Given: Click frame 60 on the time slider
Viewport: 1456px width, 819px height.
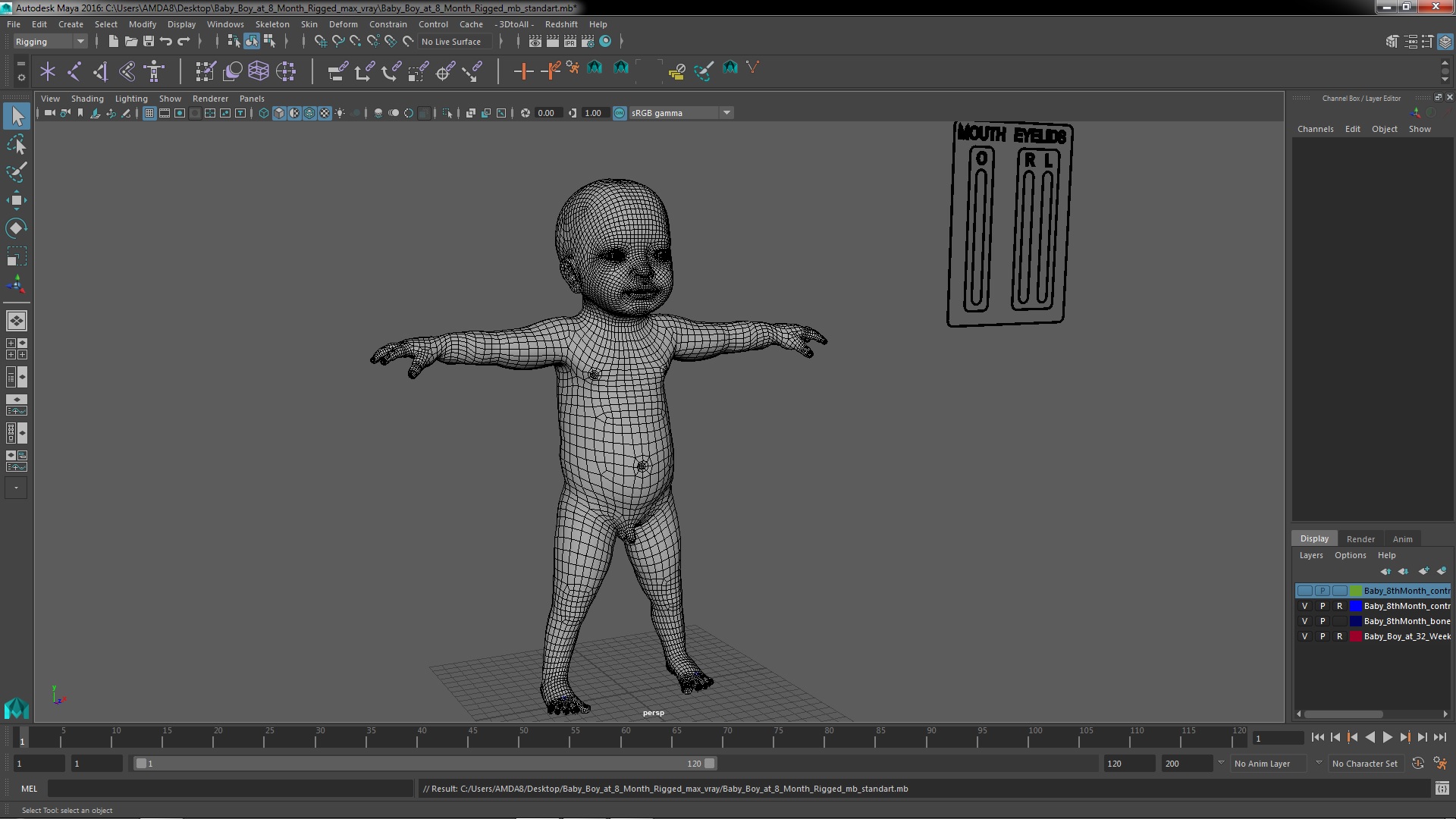Looking at the screenshot, I should 625,737.
